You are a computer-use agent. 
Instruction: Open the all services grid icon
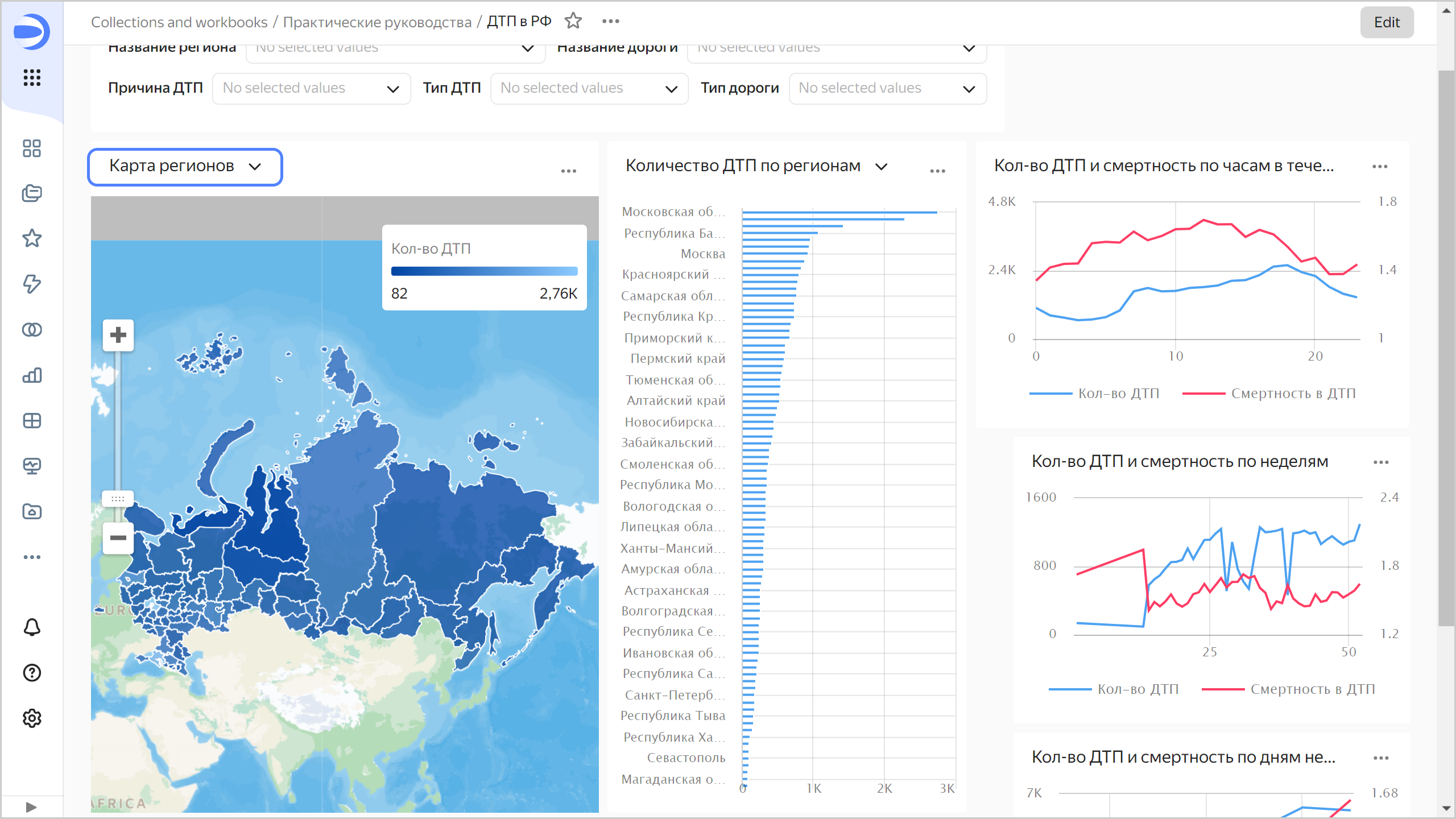pos(32,77)
